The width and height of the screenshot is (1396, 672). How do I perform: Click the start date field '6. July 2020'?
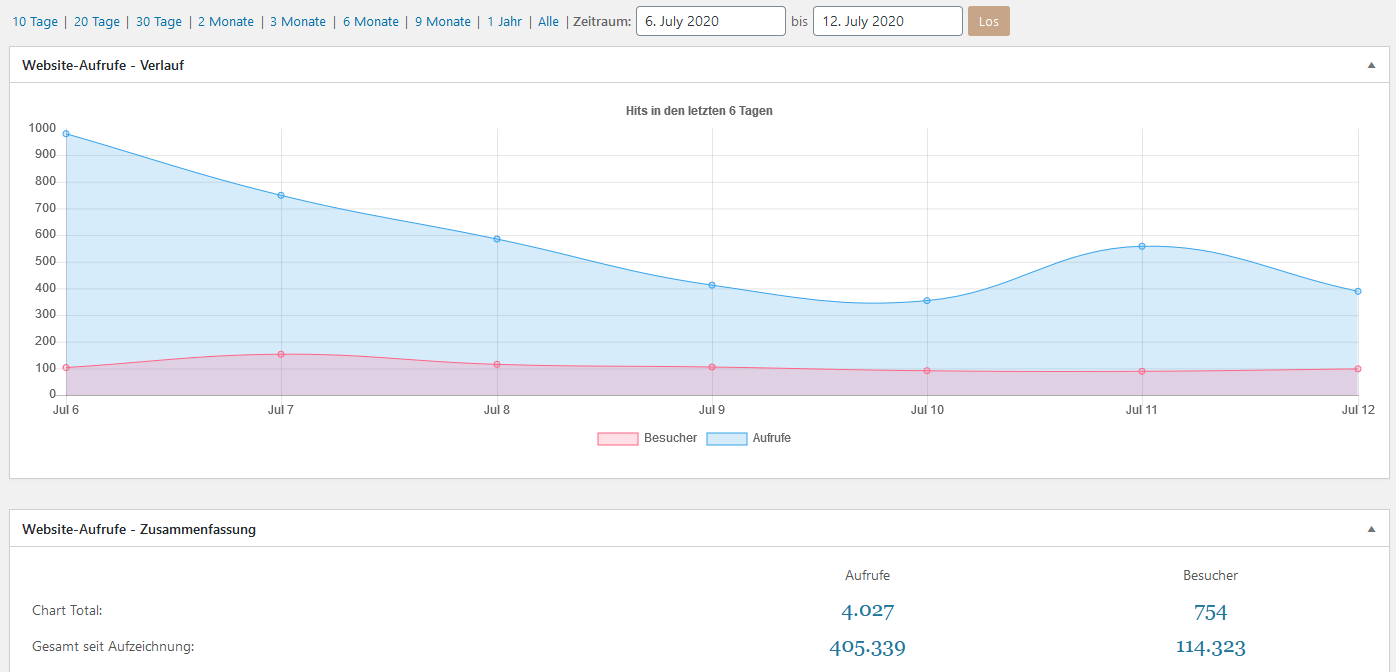coord(711,21)
